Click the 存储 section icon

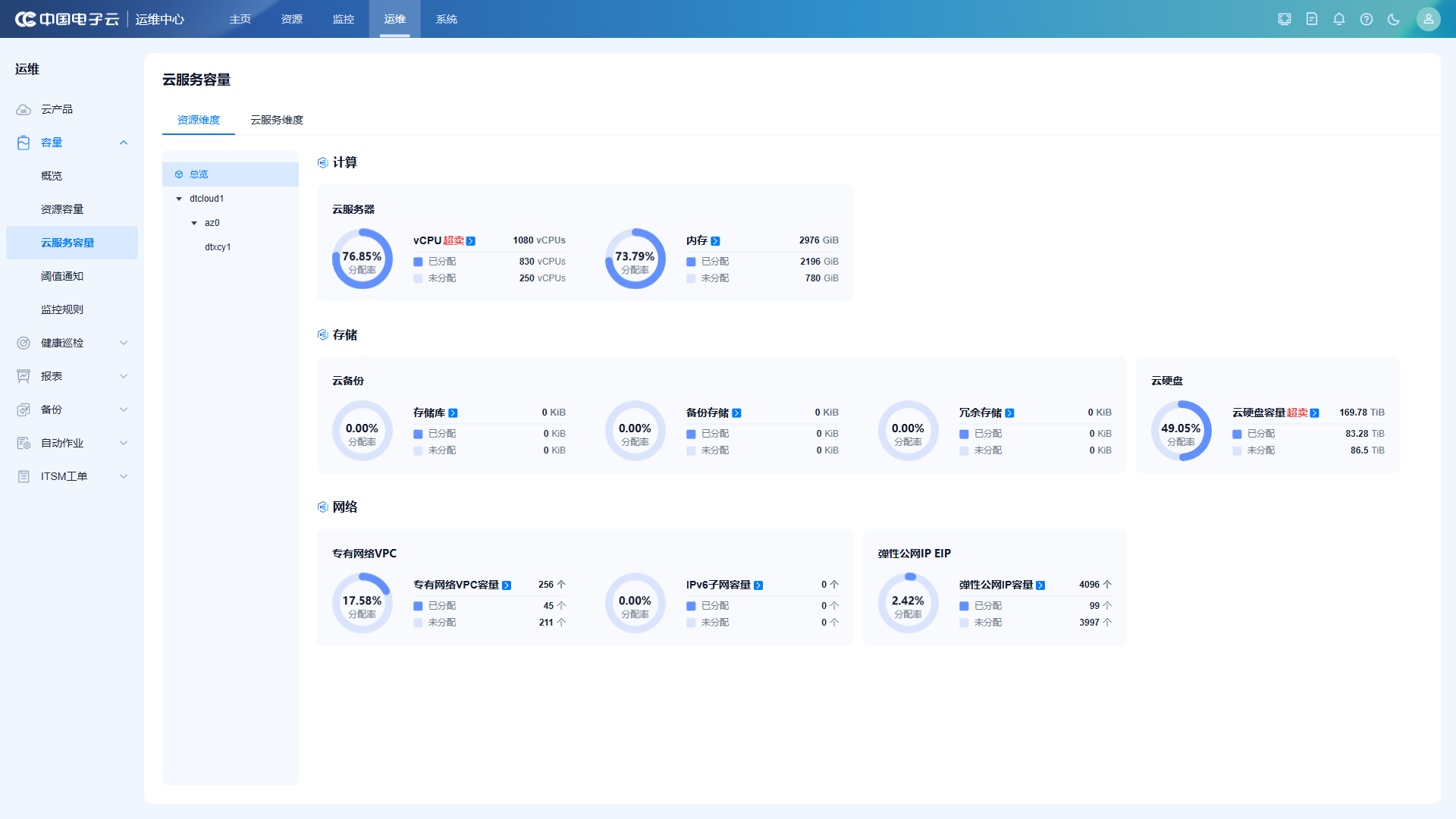click(323, 334)
